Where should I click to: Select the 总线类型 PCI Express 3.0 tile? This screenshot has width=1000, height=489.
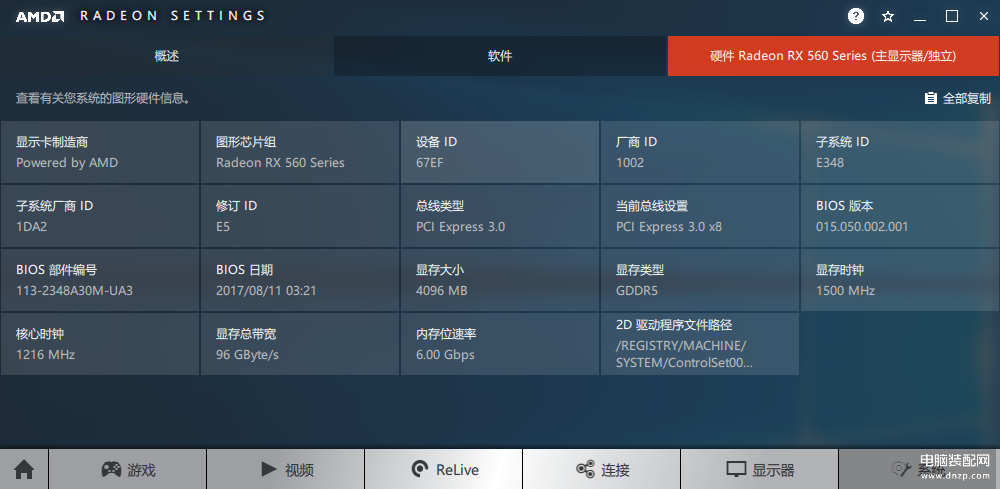pyautogui.click(x=500, y=216)
